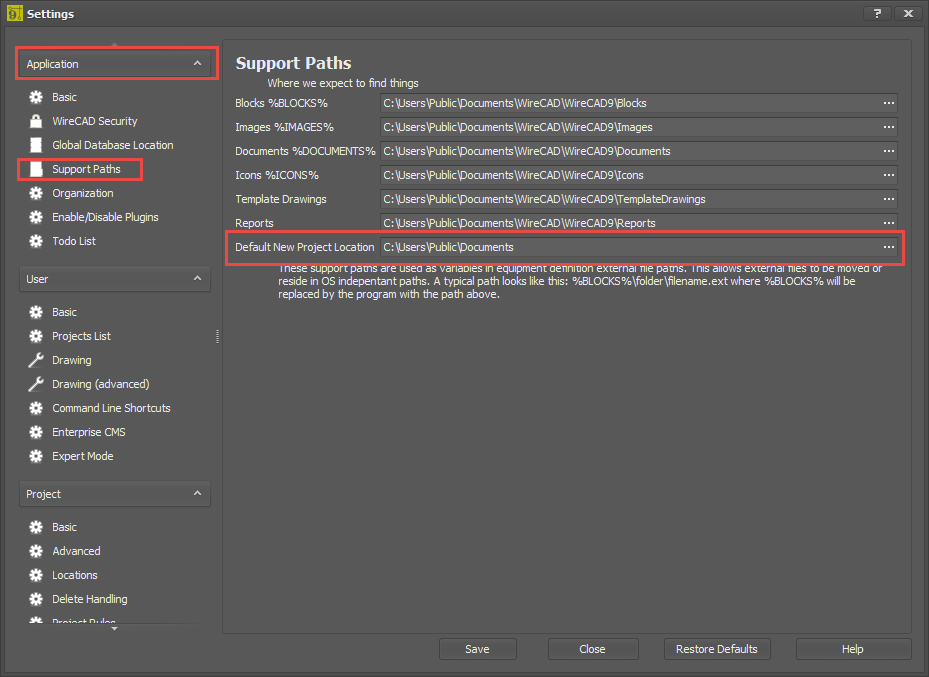Collapse the User section chevron

pyautogui.click(x=197, y=278)
